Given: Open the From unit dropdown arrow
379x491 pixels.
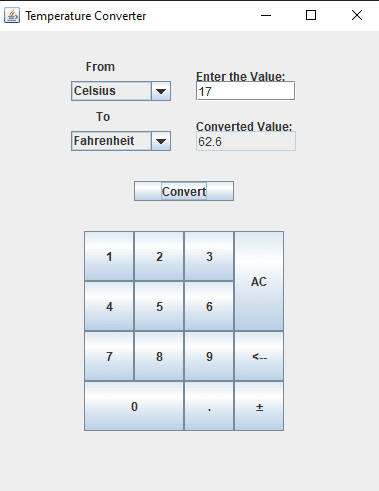Looking at the screenshot, I should click(x=161, y=91).
